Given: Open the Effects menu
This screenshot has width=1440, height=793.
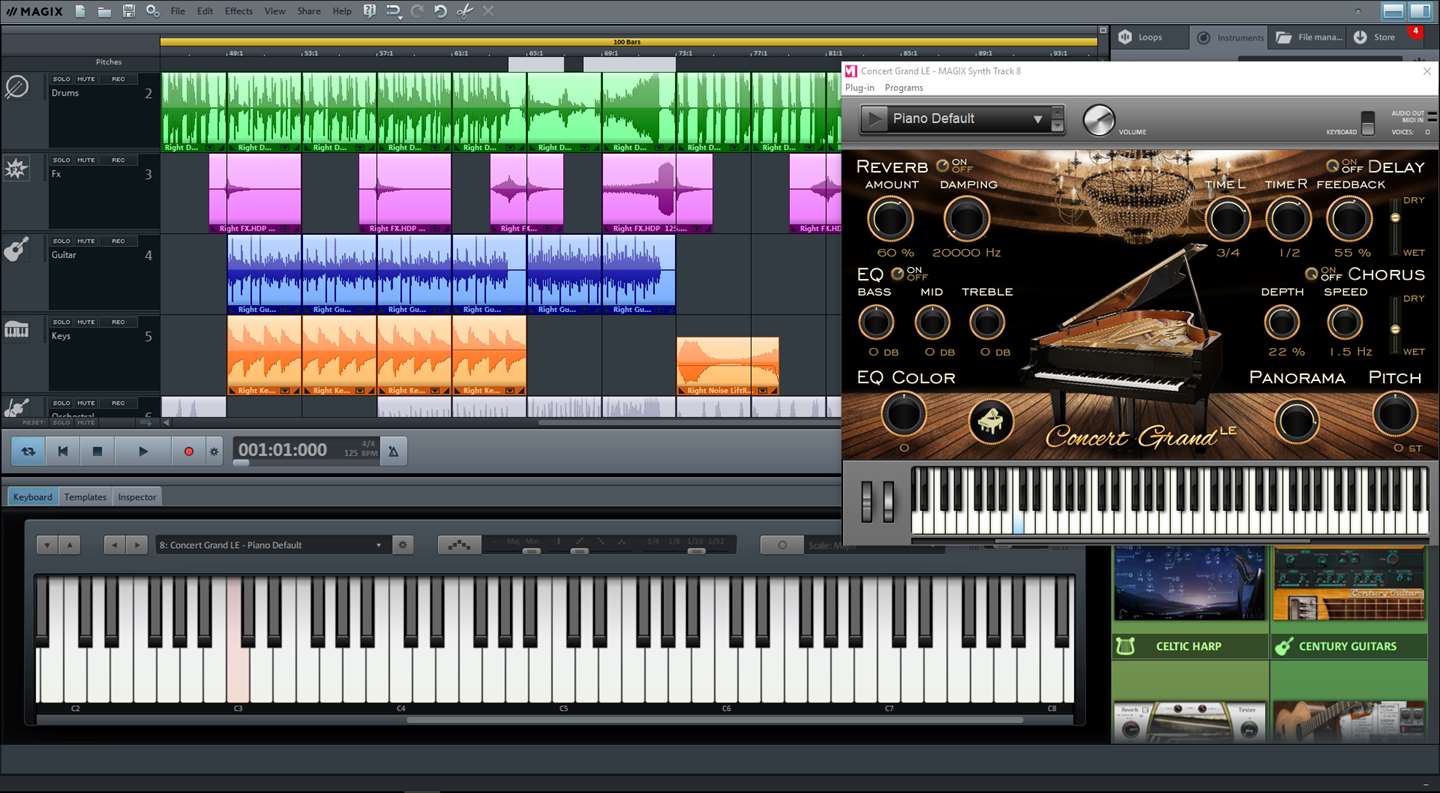Looking at the screenshot, I should click(x=238, y=11).
